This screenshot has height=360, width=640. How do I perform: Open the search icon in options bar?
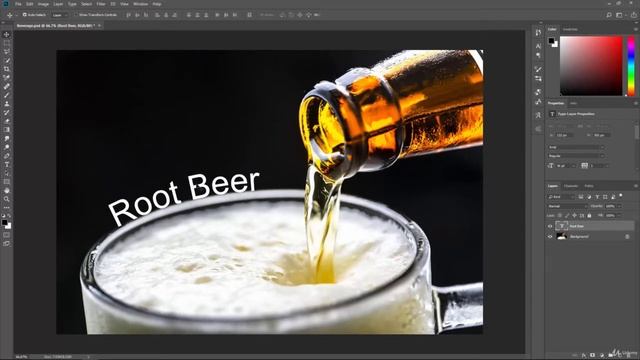(x=609, y=15)
